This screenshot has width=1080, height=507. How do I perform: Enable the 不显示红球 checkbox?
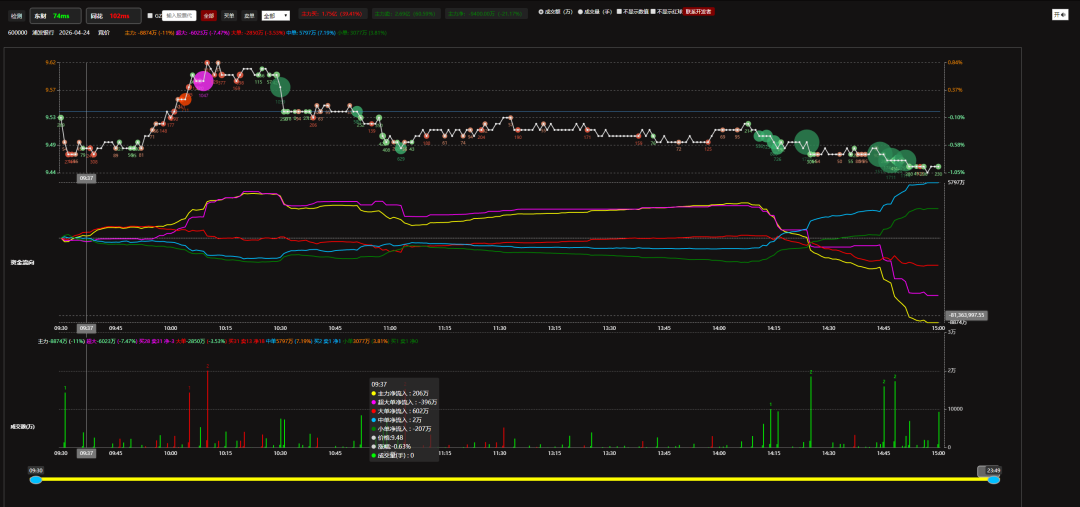point(653,12)
